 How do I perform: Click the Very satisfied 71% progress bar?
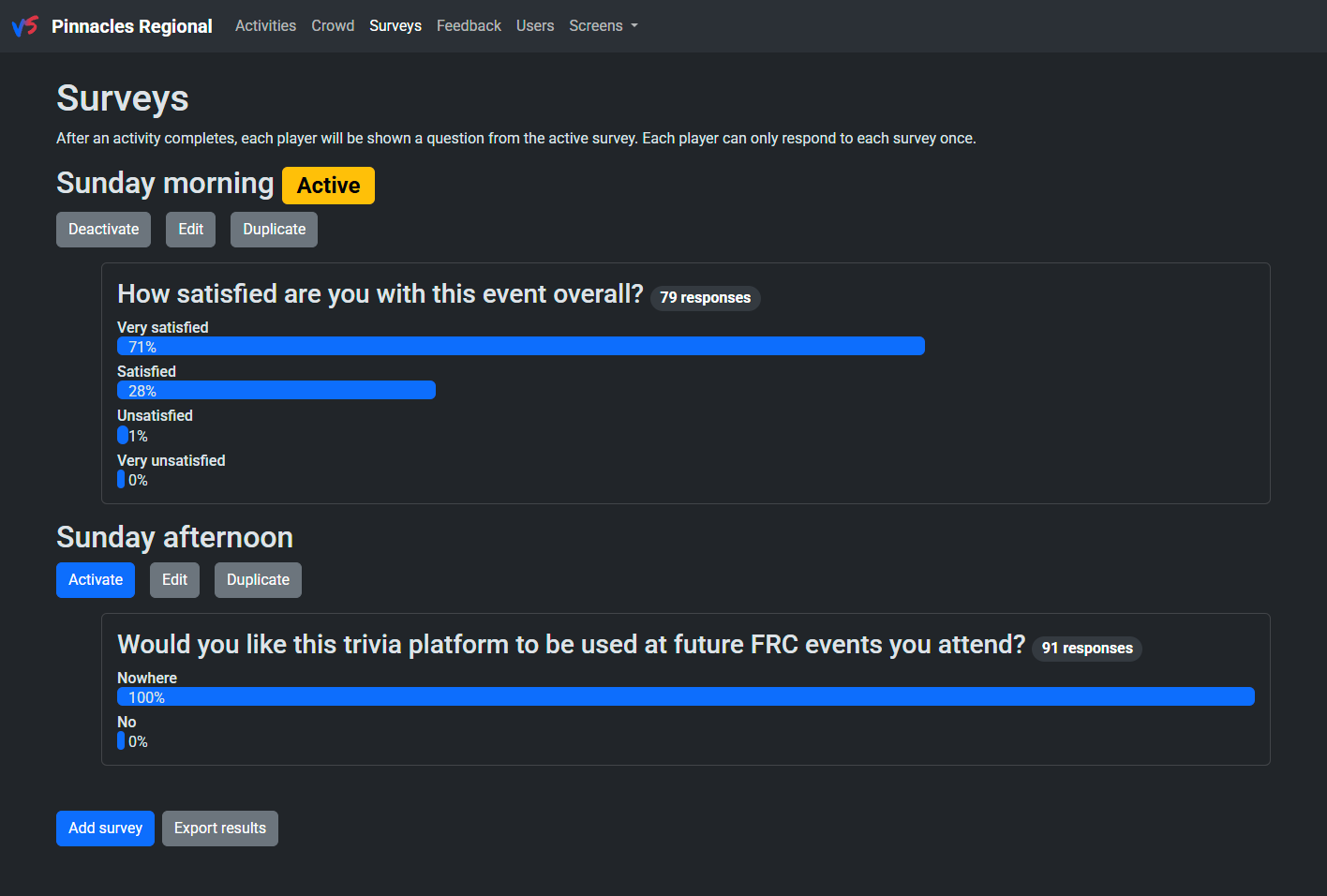click(x=521, y=347)
